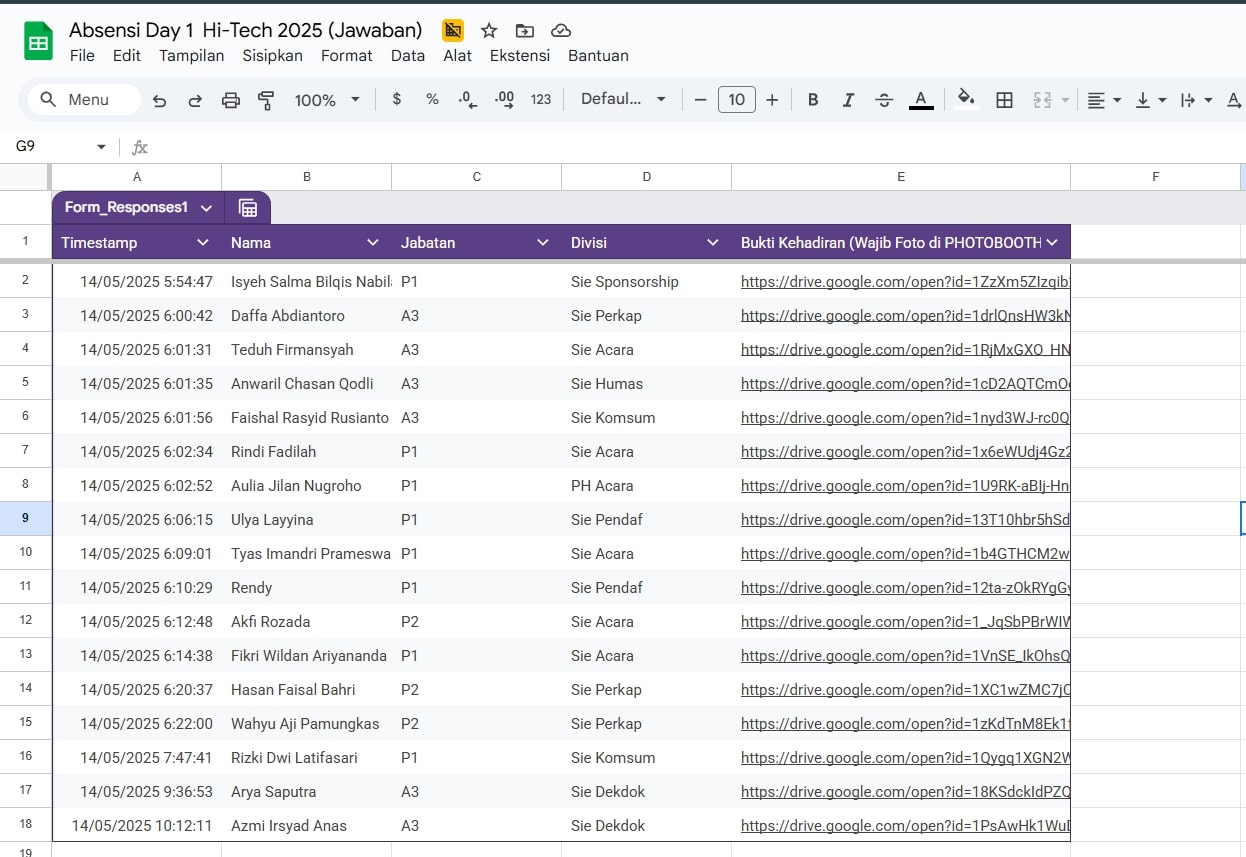Toggle bold formatting
This screenshot has width=1246, height=857.
(813, 99)
